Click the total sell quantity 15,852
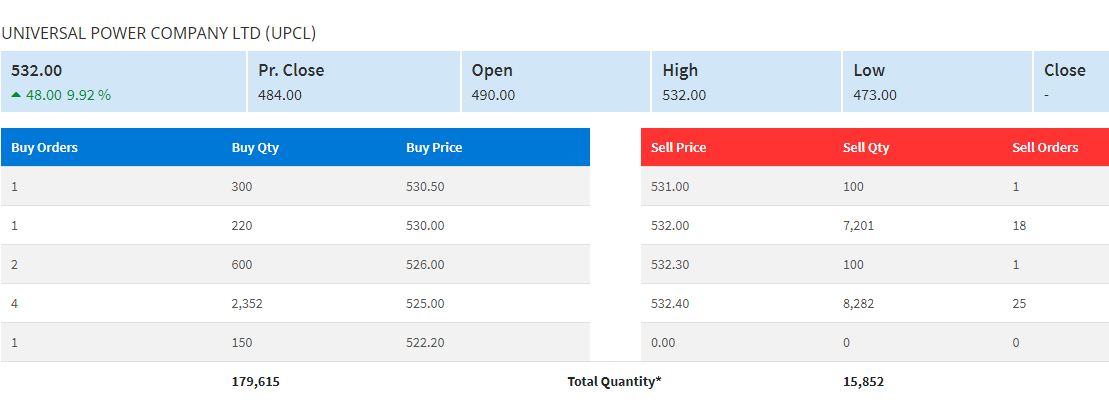 pyautogui.click(x=864, y=382)
